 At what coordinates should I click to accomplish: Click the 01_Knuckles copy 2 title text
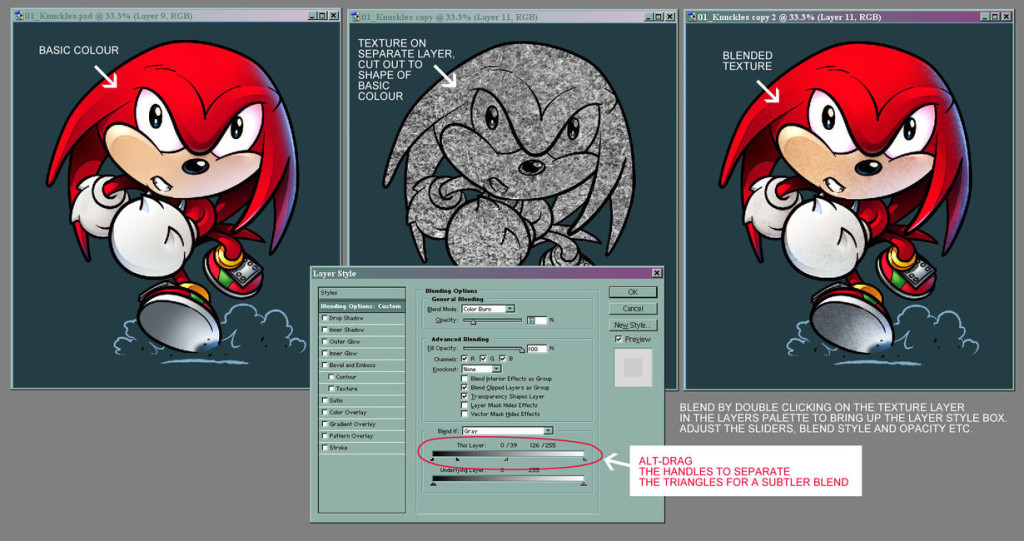tap(789, 17)
